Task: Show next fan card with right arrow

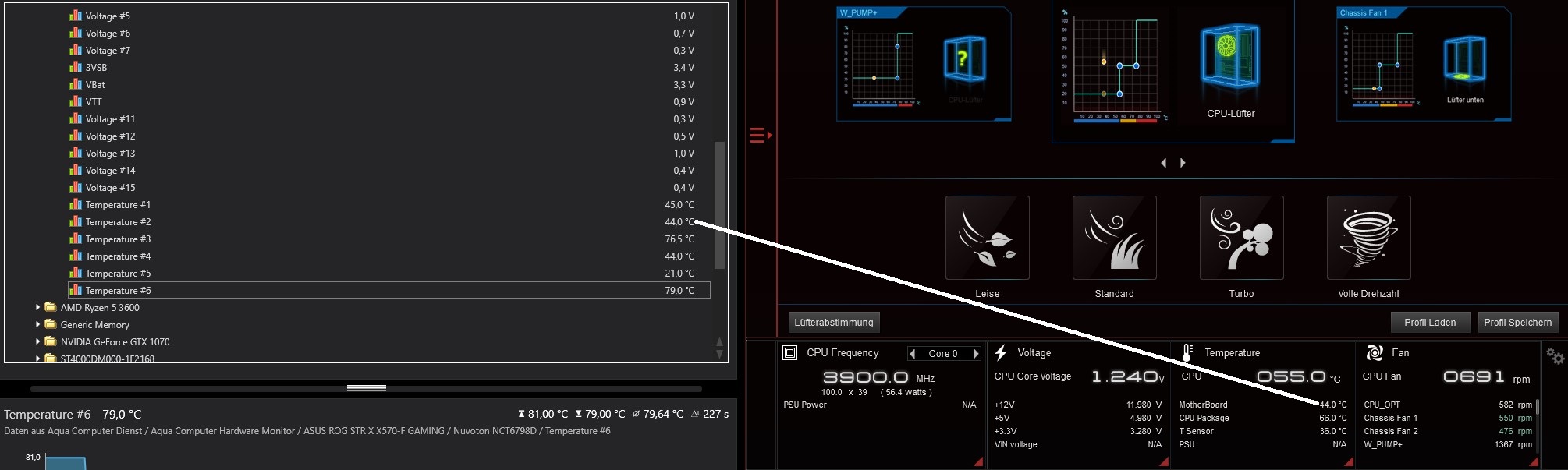Action: (1183, 163)
